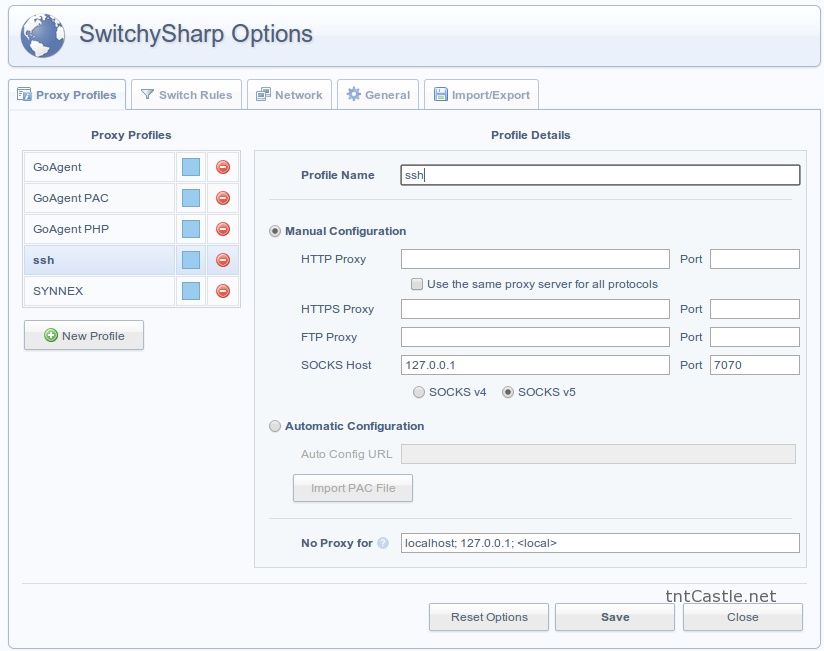Delete the GoAgent PAC profile
The image size is (824, 651).
(x=221, y=197)
